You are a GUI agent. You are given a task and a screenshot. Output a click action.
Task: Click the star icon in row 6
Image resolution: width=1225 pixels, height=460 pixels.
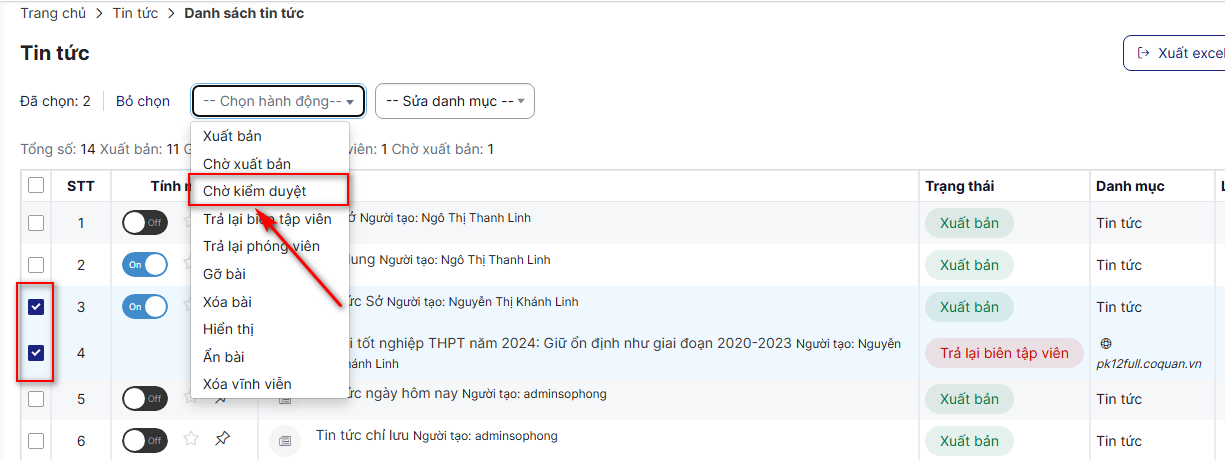pyautogui.click(x=191, y=439)
